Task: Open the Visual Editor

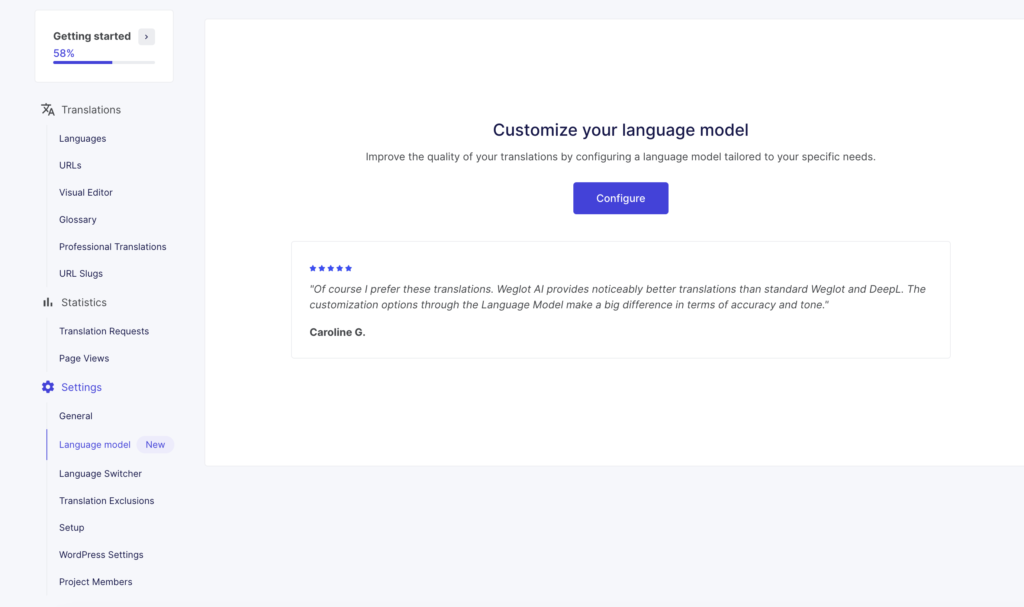Action: [86, 192]
